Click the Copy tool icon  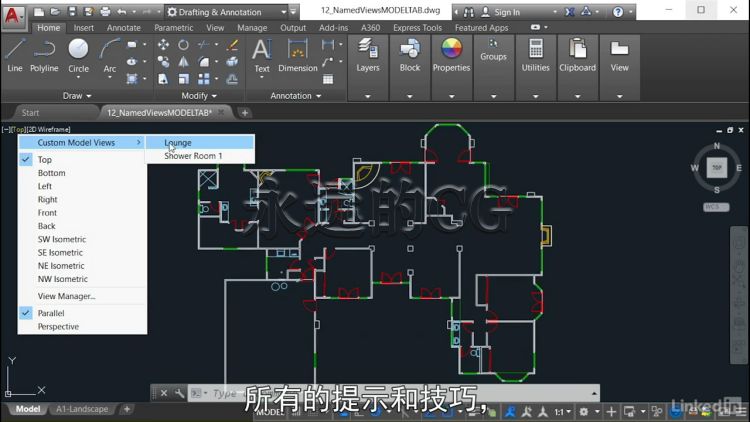tap(164, 62)
